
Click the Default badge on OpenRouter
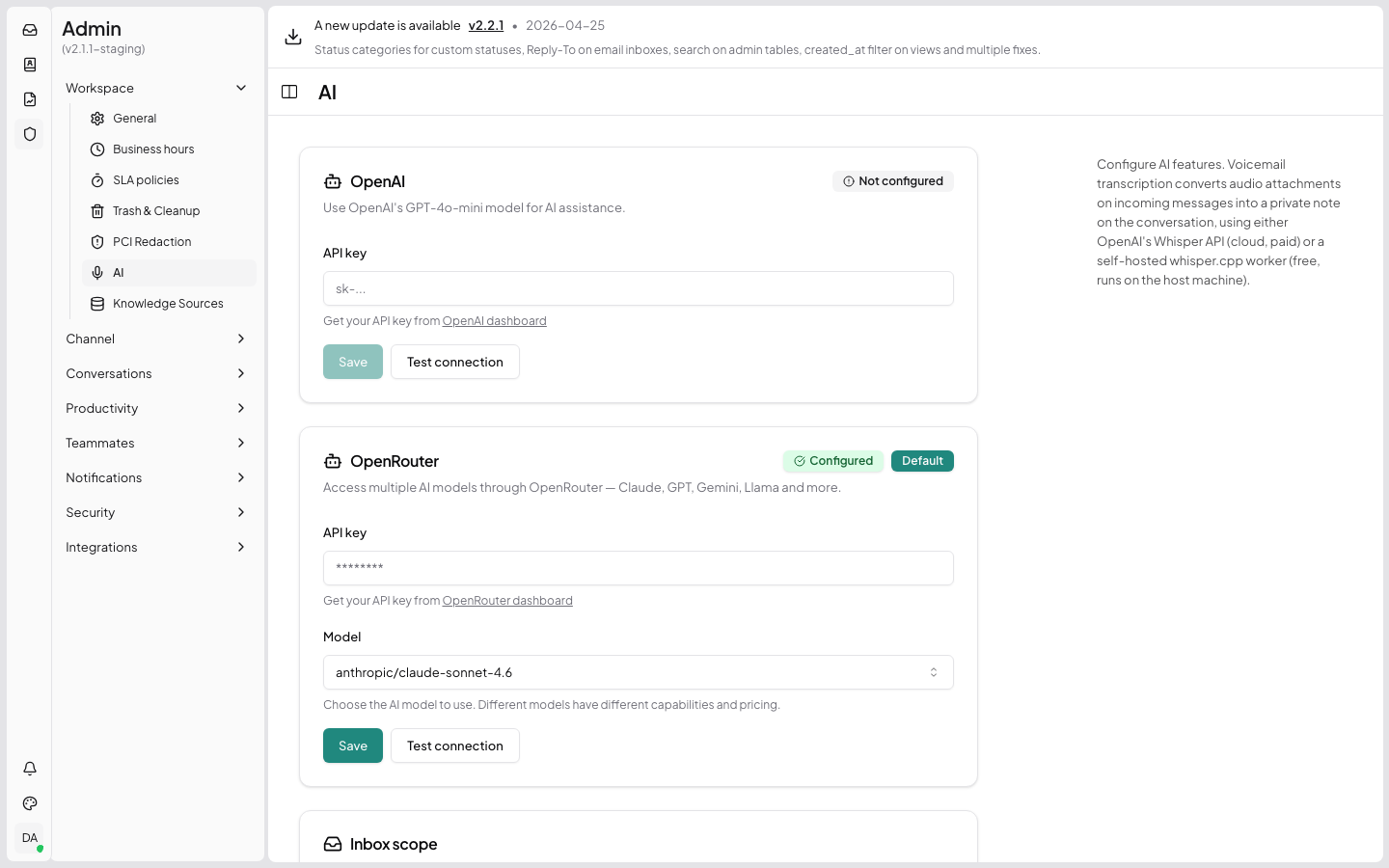[922, 461]
